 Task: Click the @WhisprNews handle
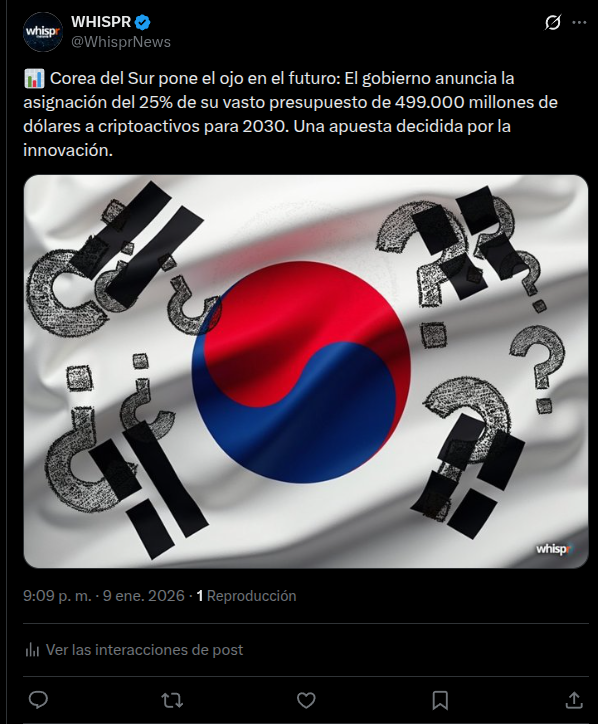tap(121, 42)
